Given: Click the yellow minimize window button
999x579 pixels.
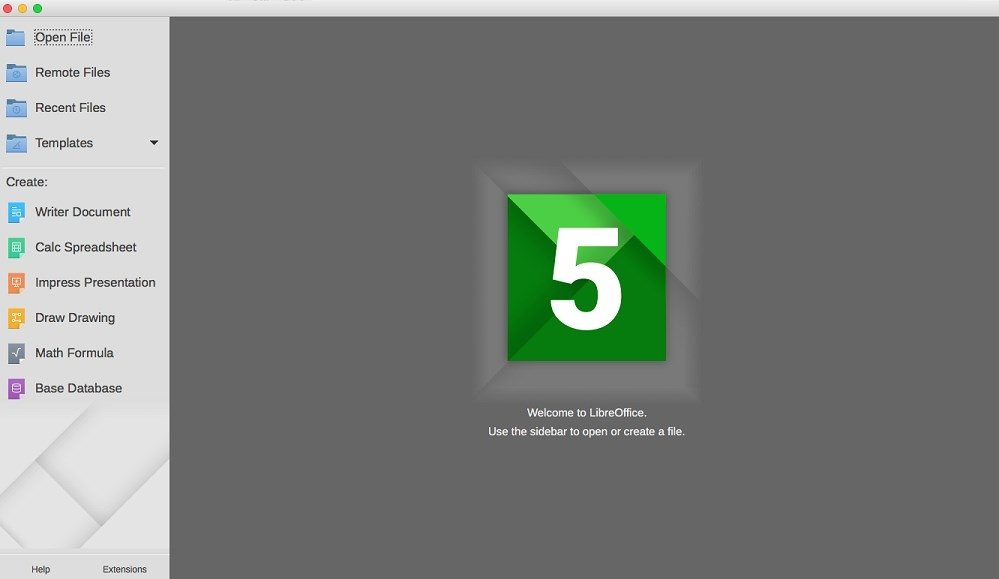Looking at the screenshot, I should [x=22, y=8].
